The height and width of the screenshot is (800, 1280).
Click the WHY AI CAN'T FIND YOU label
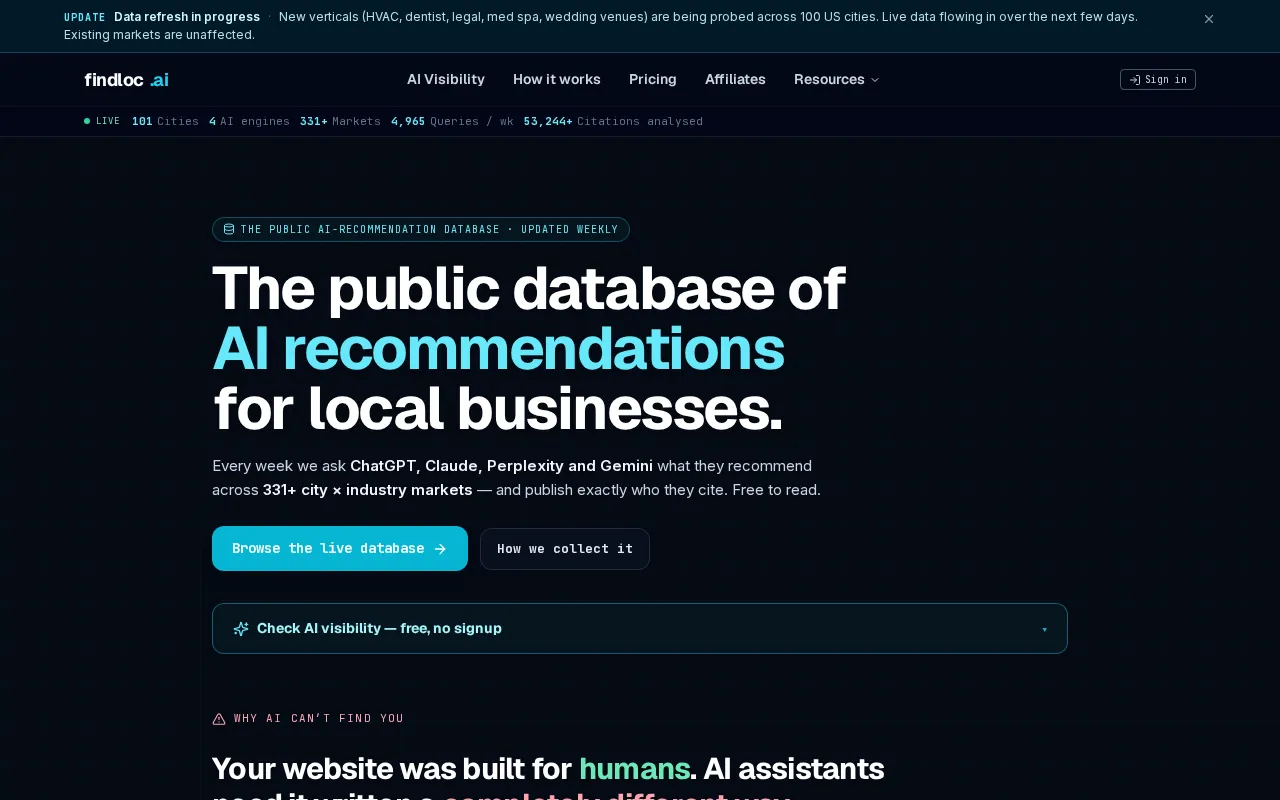(319, 718)
